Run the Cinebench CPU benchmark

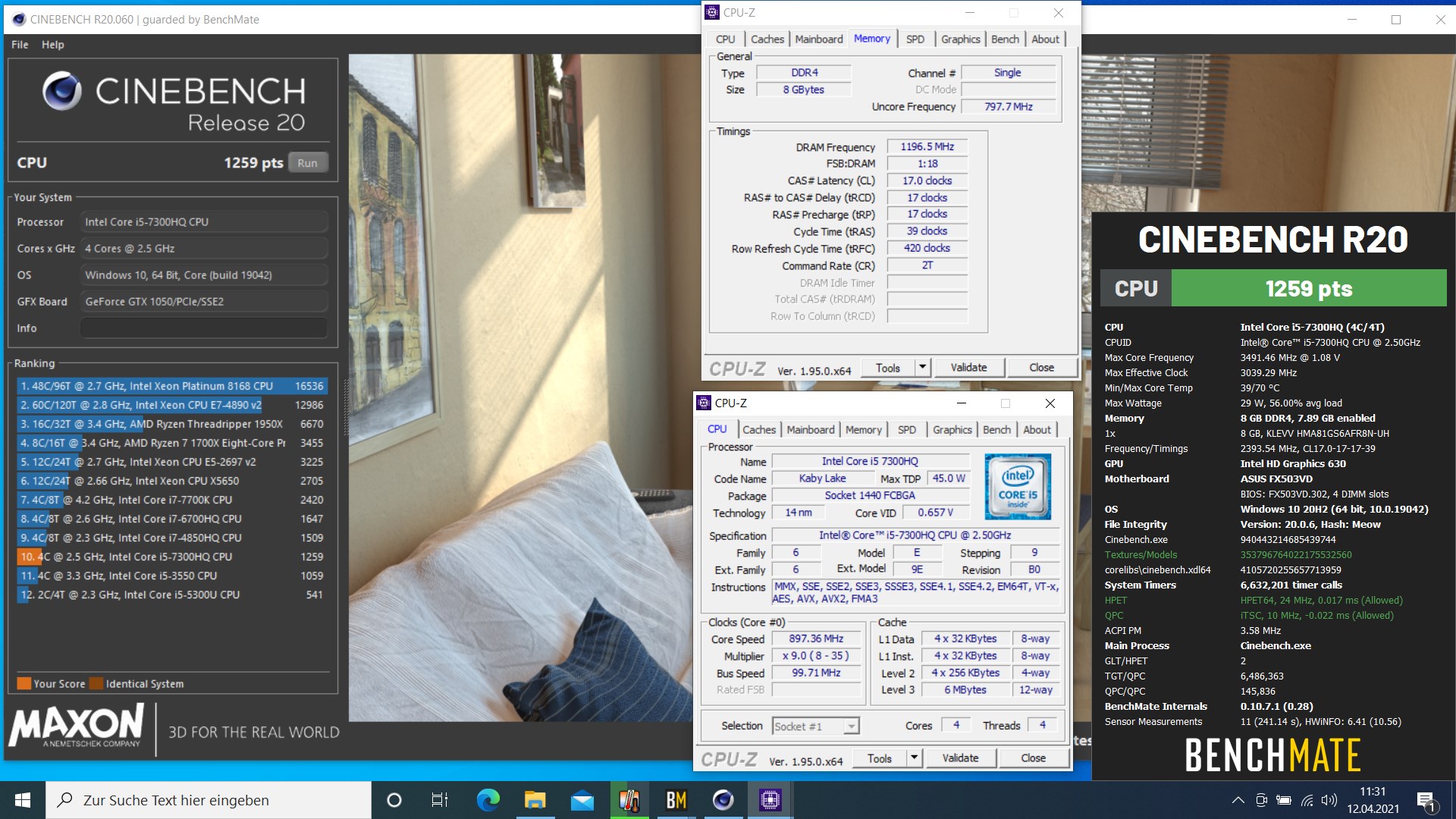click(307, 163)
